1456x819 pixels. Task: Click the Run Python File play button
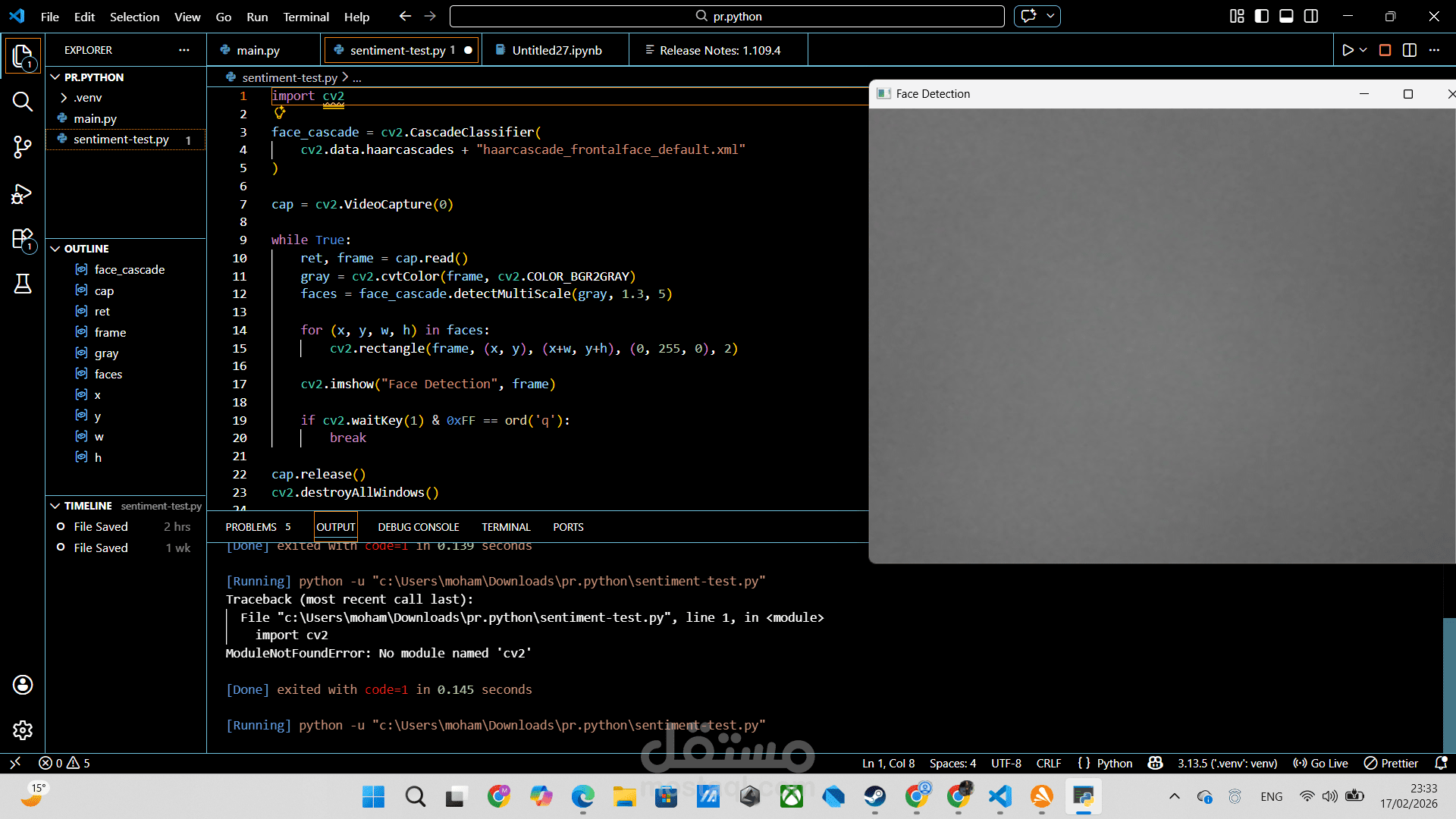[x=1348, y=50]
